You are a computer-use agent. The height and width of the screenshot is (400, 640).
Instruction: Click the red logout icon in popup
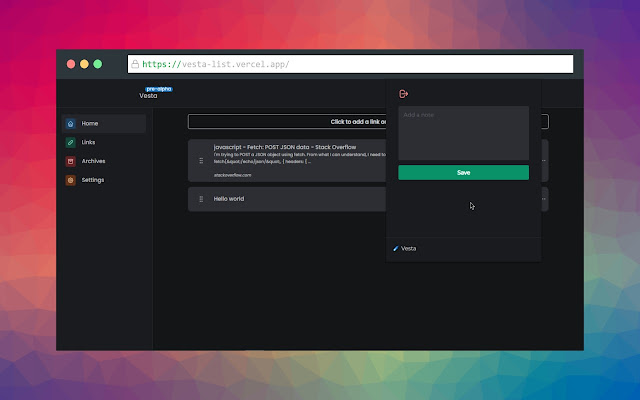(403, 94)
